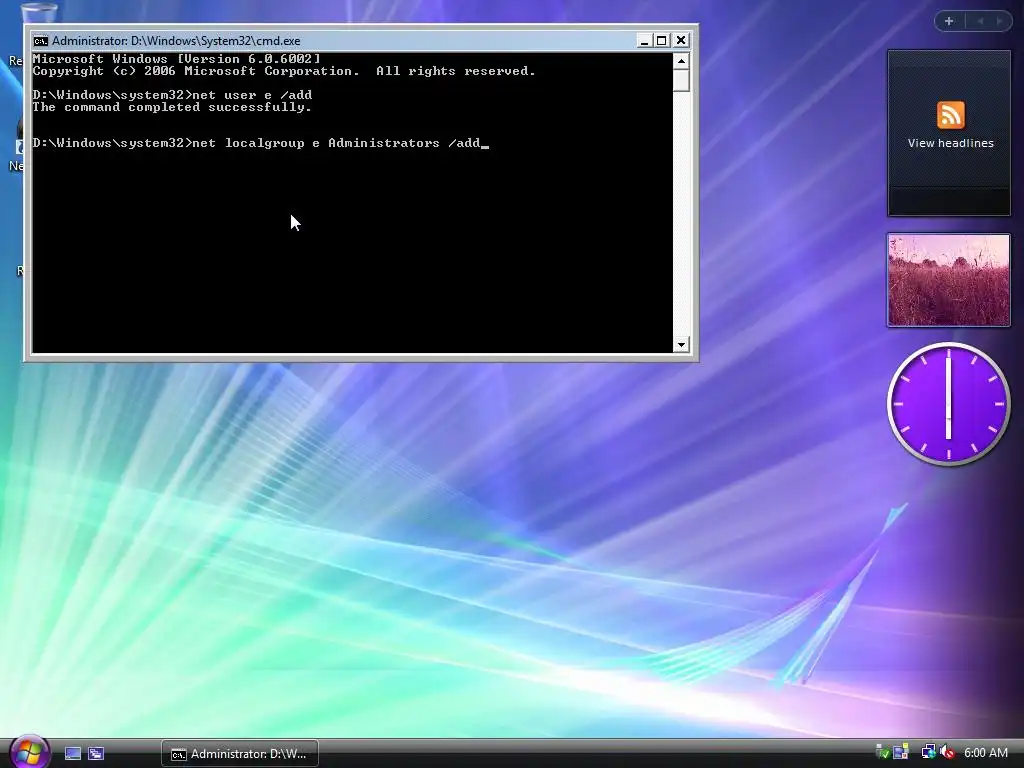Click the sidebar previous page arrow
The image size is (1024, 768).
[980, 21]
